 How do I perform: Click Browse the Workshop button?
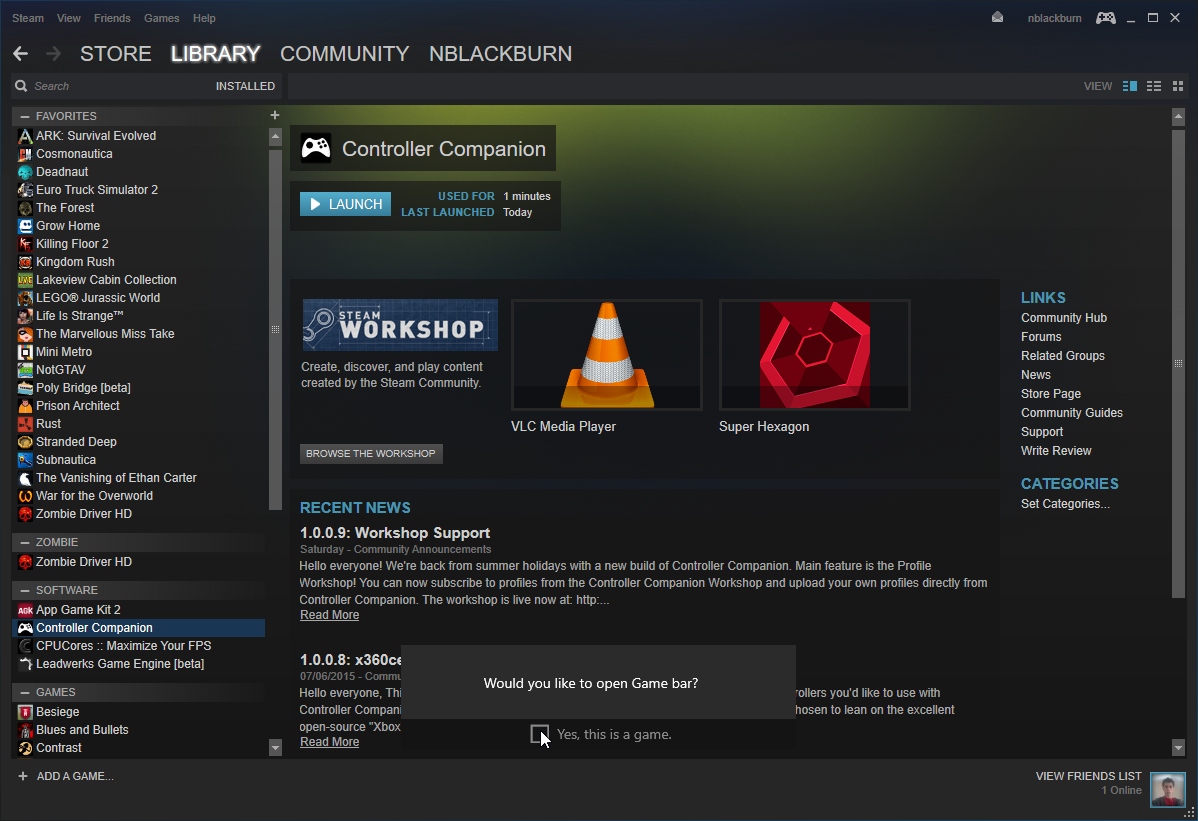point(371,454)
